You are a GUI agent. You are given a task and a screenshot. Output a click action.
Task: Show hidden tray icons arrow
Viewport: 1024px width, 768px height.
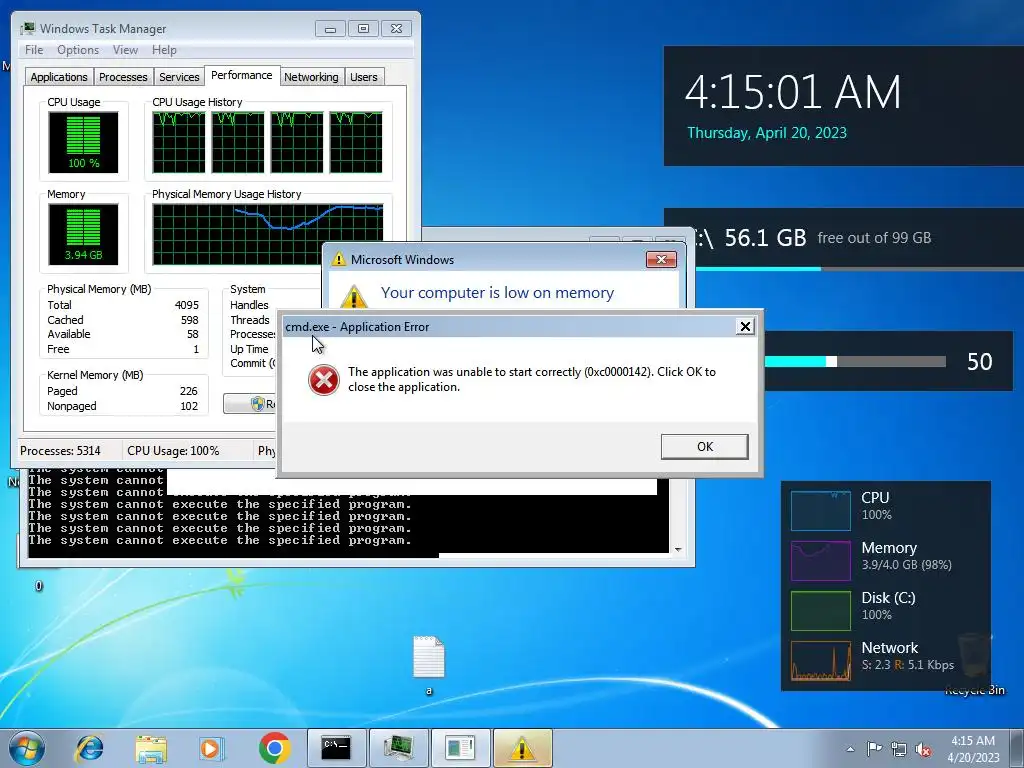850,749
